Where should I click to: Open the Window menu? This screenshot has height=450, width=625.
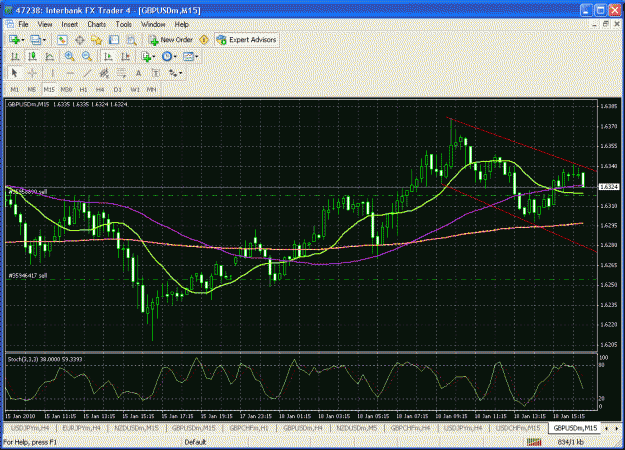pyautogui.click(x=153, y=24)
